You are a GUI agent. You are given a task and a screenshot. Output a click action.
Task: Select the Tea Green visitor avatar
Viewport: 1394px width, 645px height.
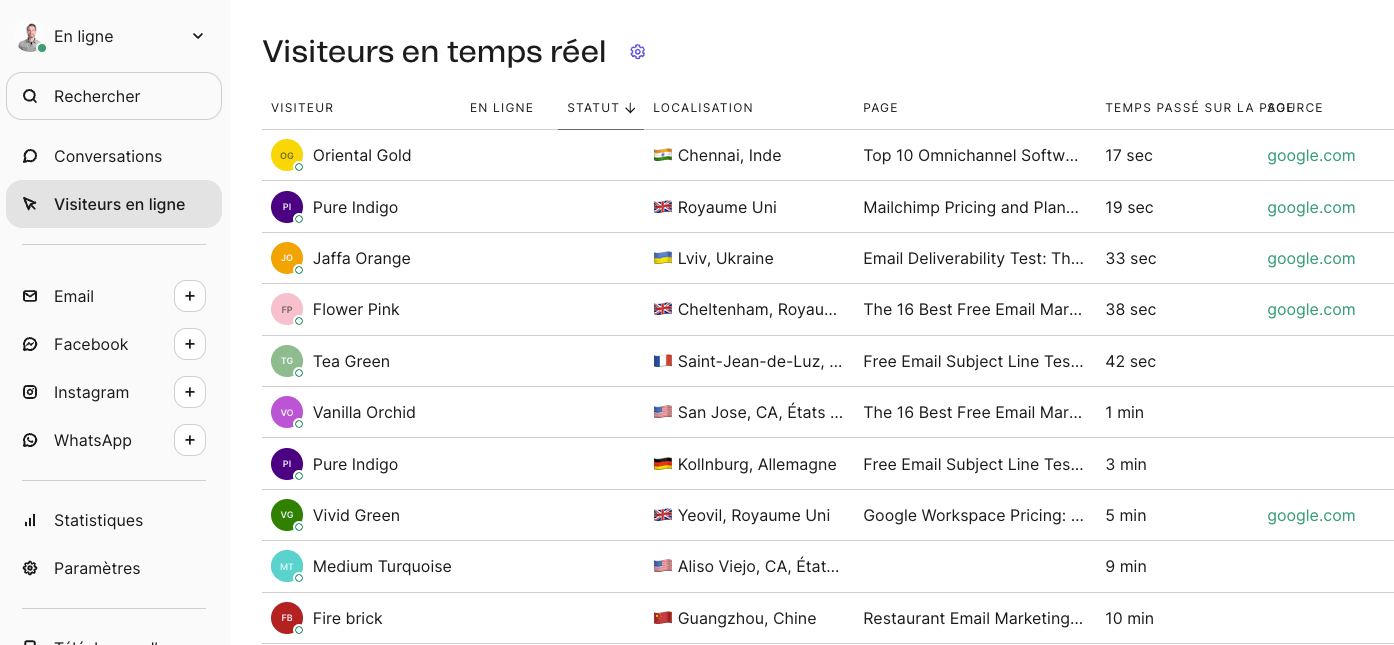[x=287, y=361]
